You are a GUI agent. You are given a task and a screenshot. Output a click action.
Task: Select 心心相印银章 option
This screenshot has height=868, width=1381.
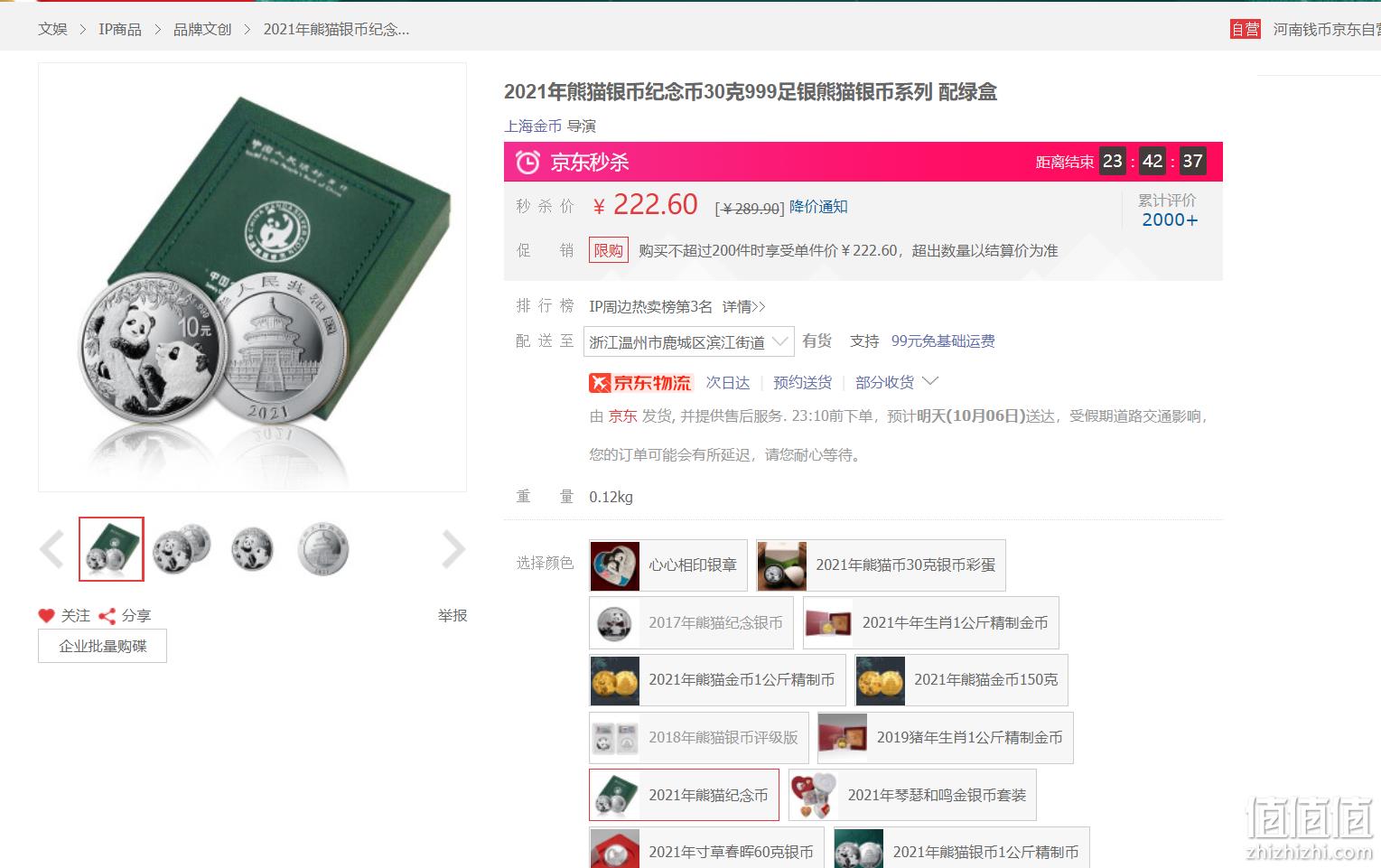point(668,565)
